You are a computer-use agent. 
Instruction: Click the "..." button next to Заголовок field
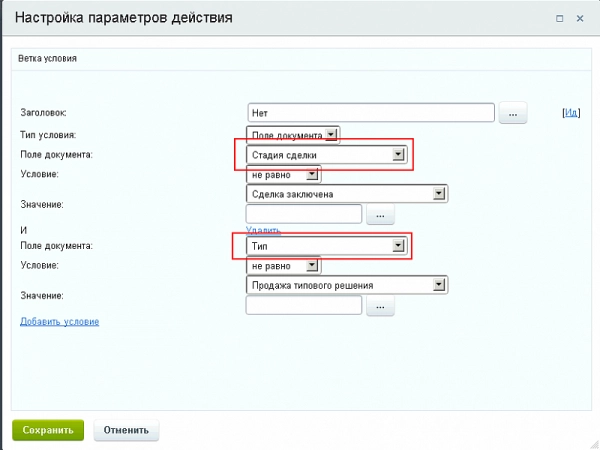tap(512, 114)
